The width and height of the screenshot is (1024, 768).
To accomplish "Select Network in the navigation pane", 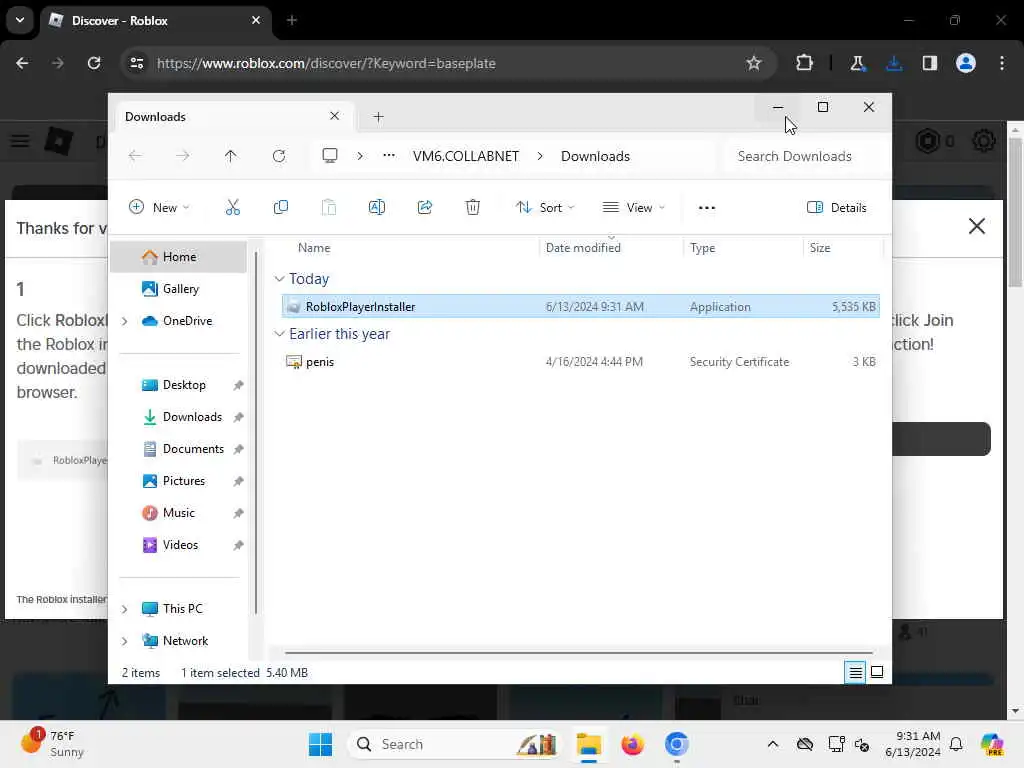I will click(185, 641).
